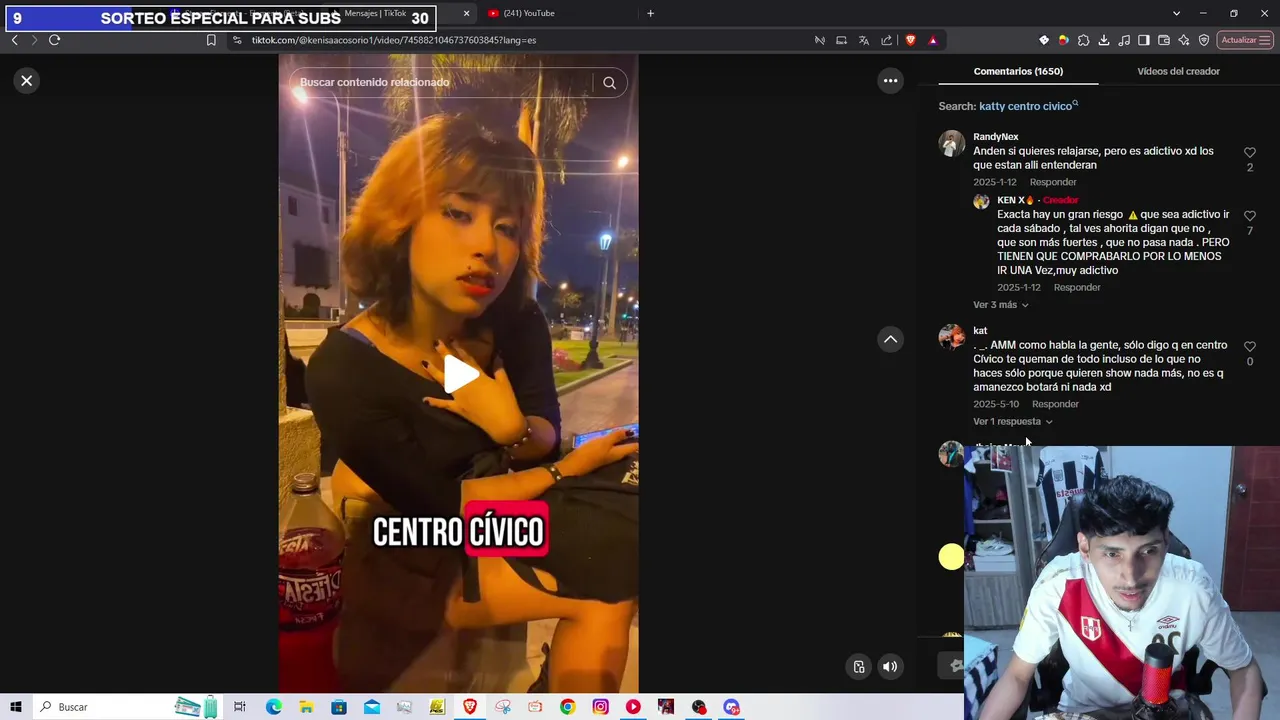Toggle the video sound speaker button
The image size is (1280, 720).
point(890,667)
